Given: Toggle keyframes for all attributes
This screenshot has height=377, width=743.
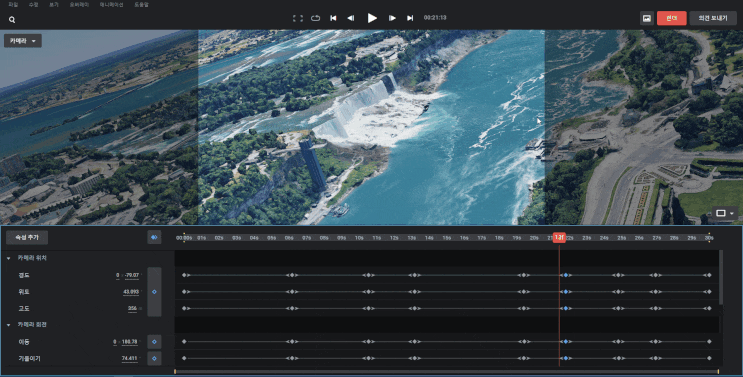Looking at the screenshot, I should click(154, 237).
